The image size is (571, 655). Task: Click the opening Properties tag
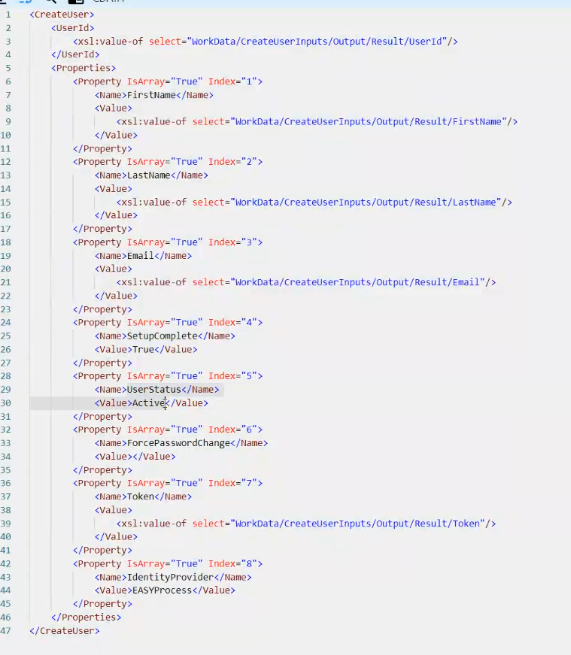[84, 68]
